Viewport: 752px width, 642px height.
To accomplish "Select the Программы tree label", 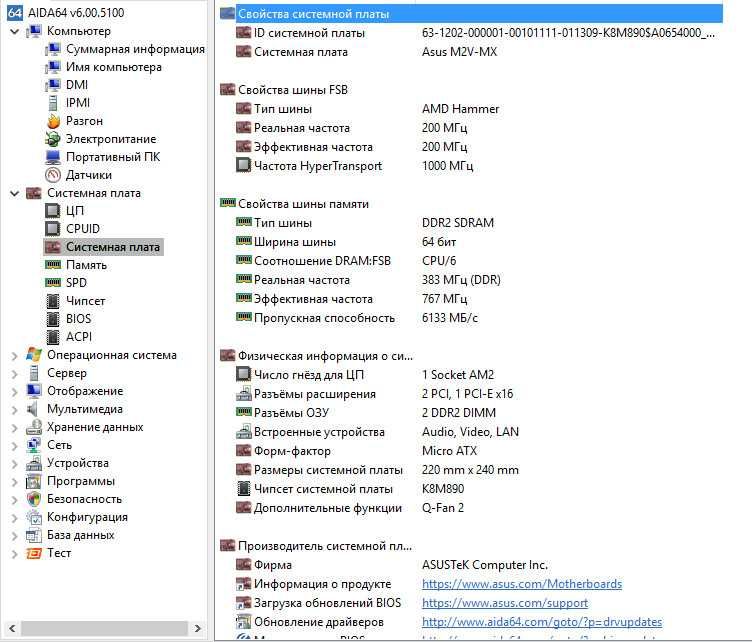I will pyautogui.click(x=81, y=481).
